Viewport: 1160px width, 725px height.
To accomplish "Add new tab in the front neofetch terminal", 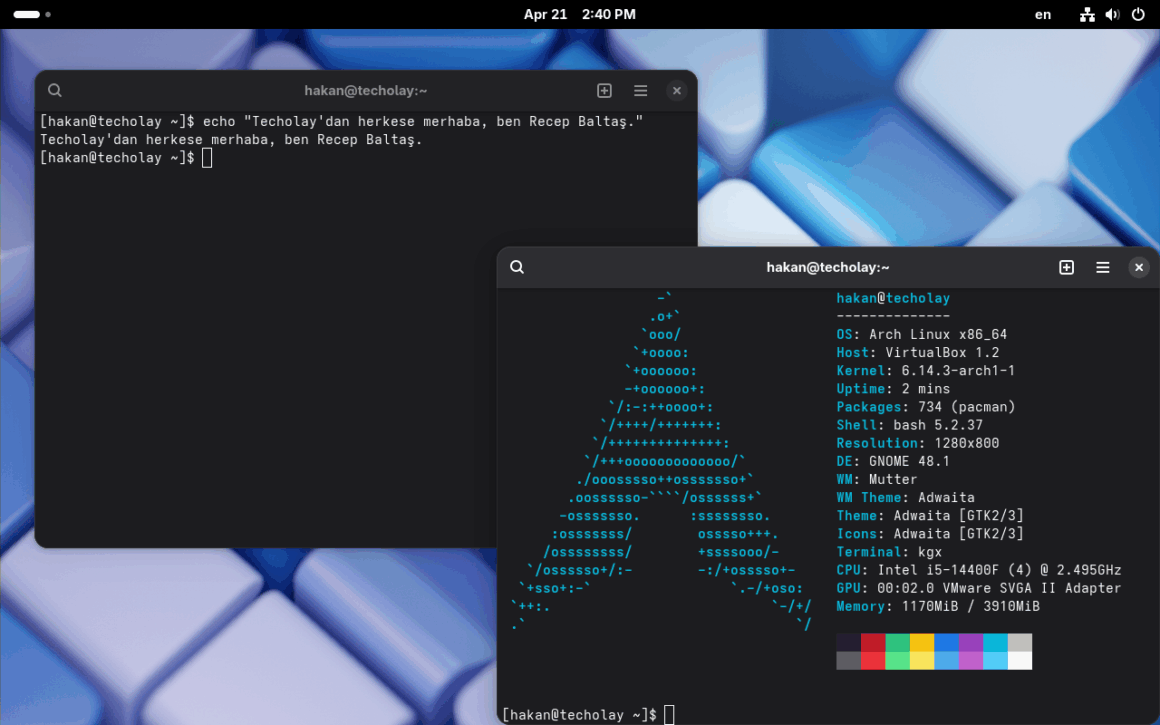I will [x=1066, y=267].
